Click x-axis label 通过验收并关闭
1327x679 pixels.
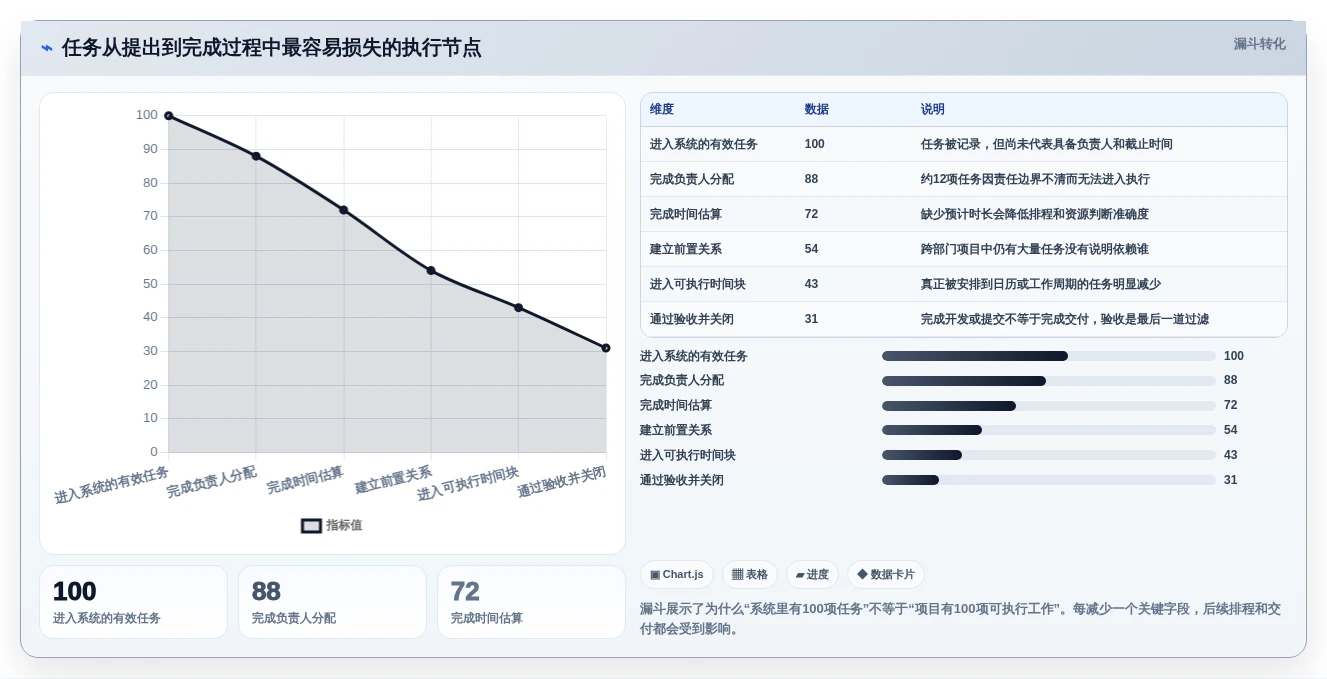[x=562, y=482]
